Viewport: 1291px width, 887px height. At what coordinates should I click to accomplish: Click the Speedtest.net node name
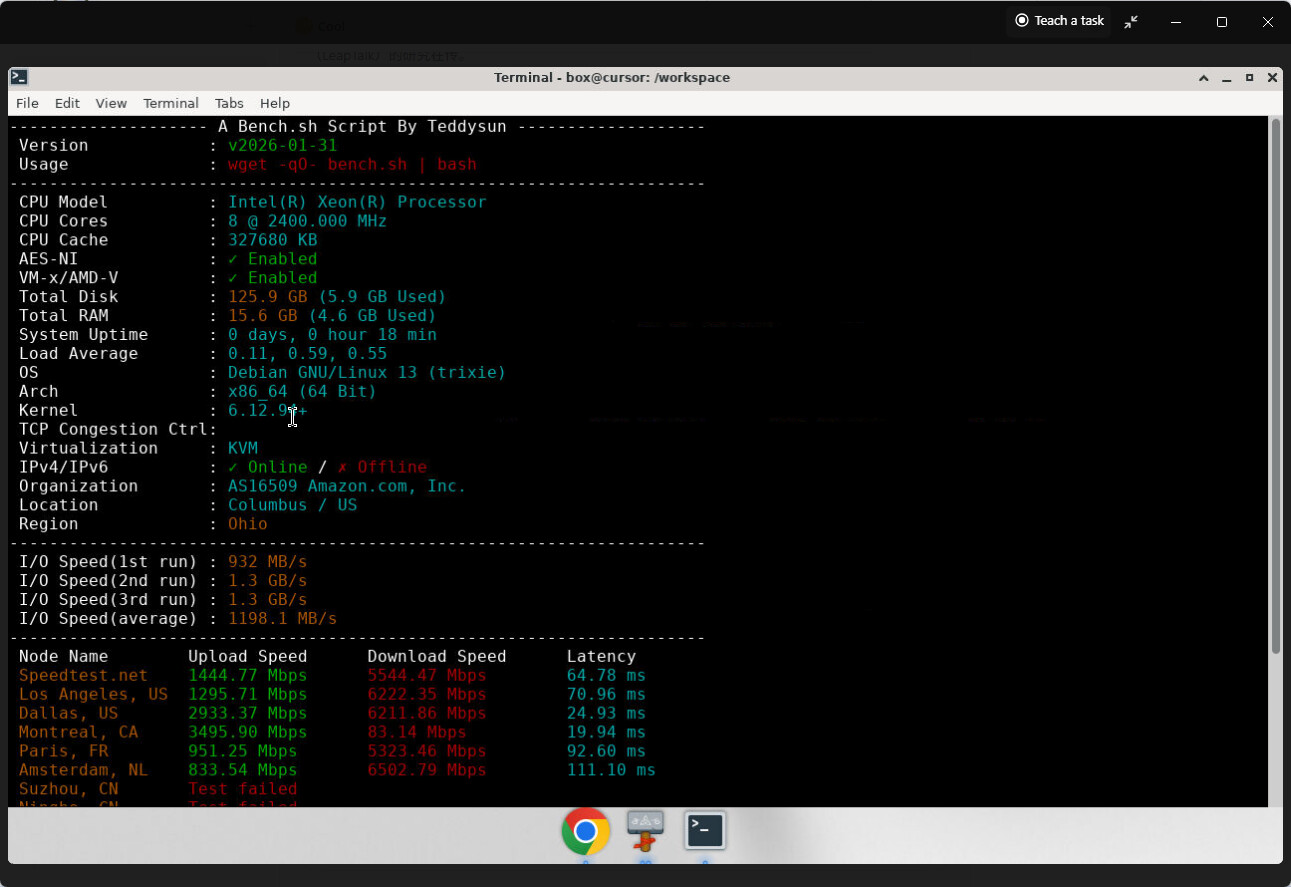tap(83, 676)
